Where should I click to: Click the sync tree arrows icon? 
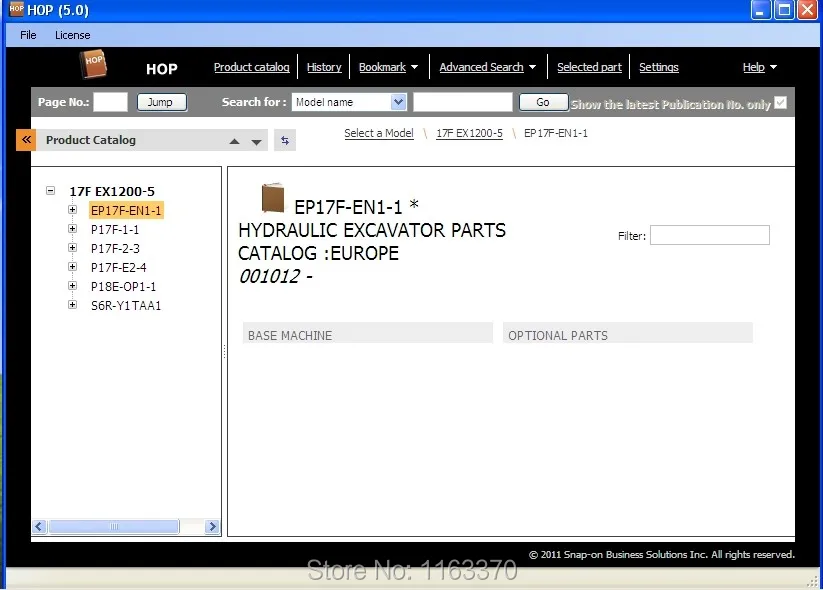(284, 140)
